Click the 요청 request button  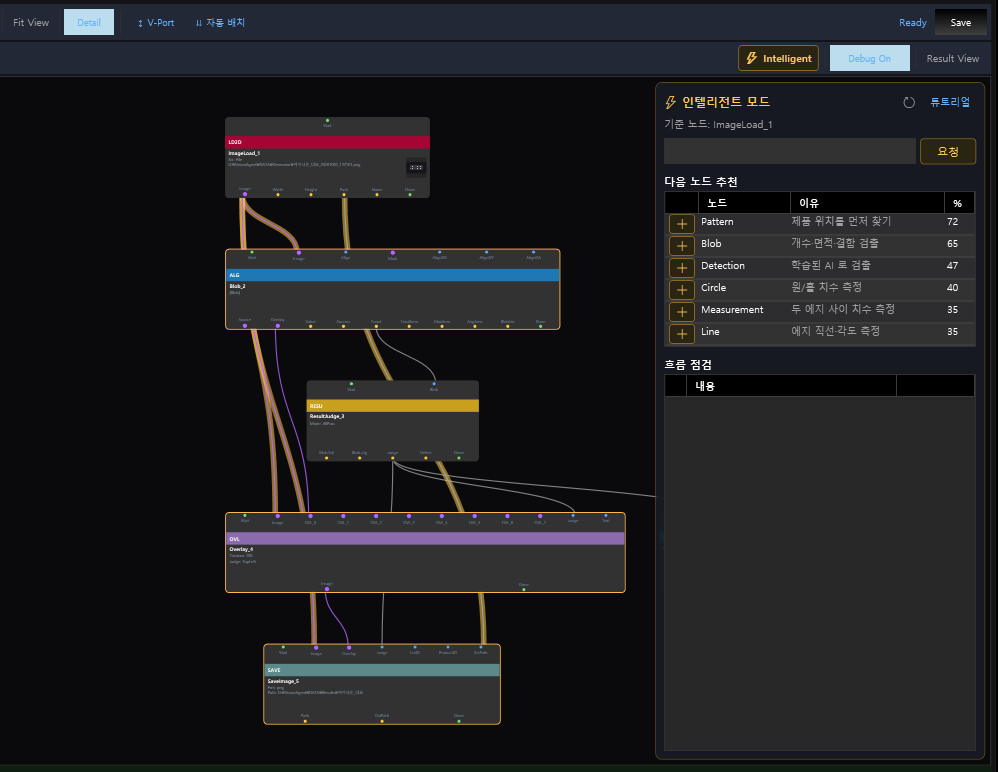point(948,151)
